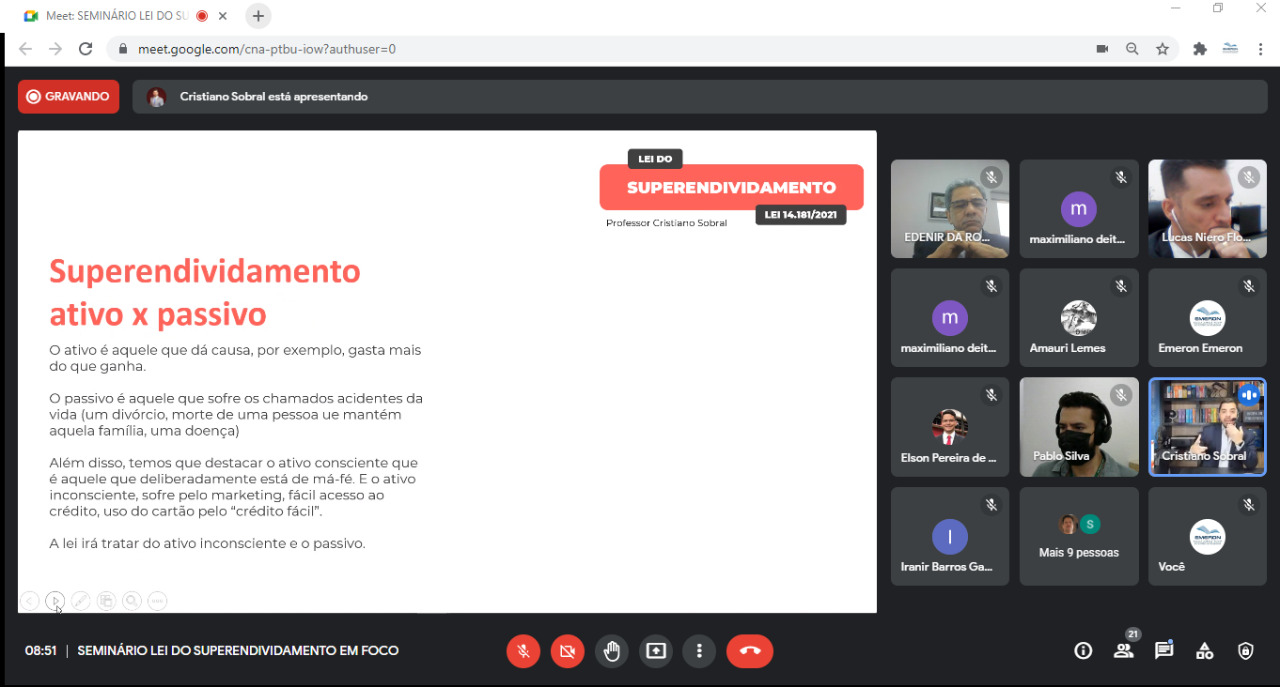Click the Pablo Silva video tile

[1079, 427]
